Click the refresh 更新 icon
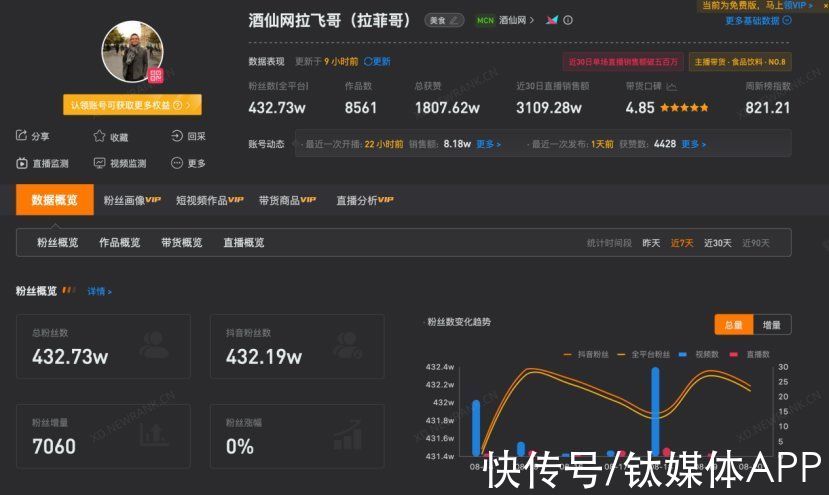The height and width of the screenshot is (495, 829). (368, 61)
